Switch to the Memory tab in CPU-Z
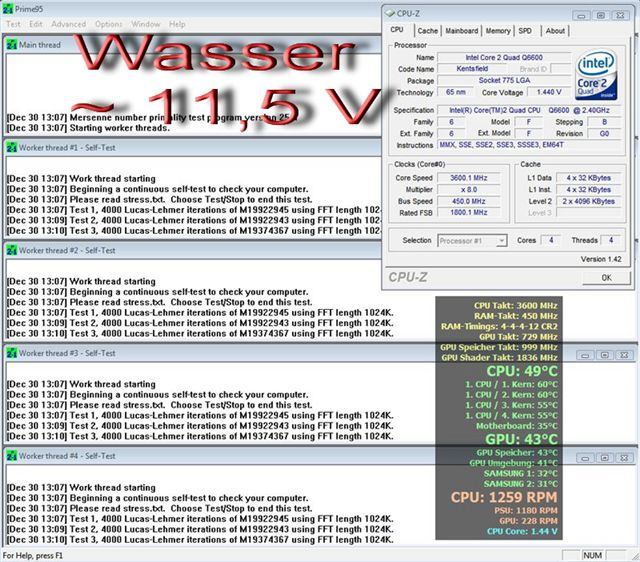The width and height of the screenshot is (640, 562). click(498, 31)
